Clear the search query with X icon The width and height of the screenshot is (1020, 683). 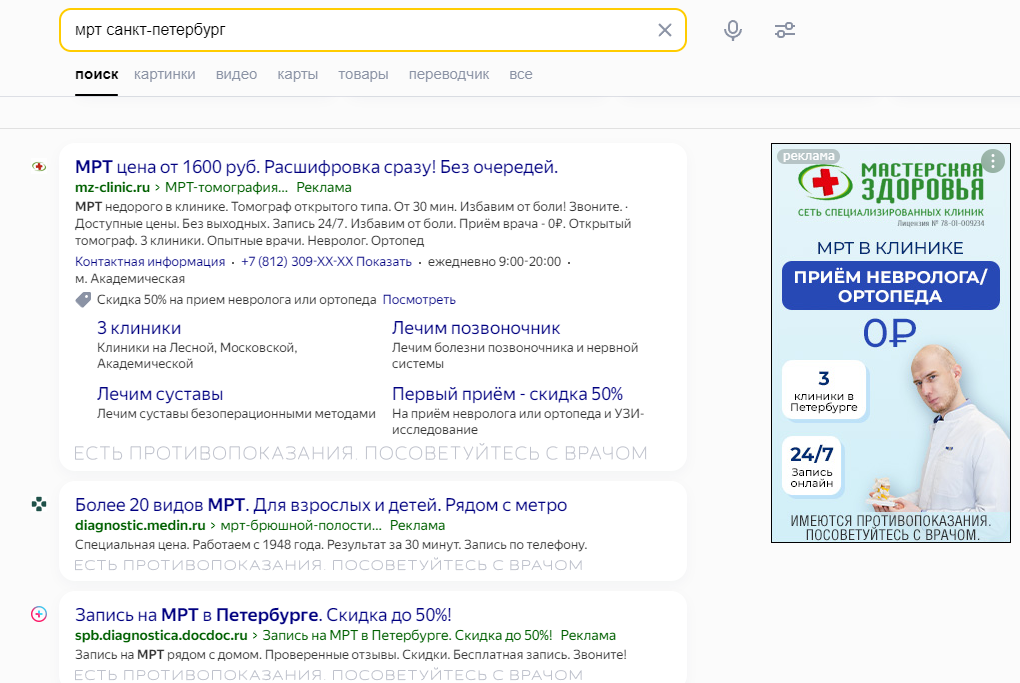(x=665, y=30)
